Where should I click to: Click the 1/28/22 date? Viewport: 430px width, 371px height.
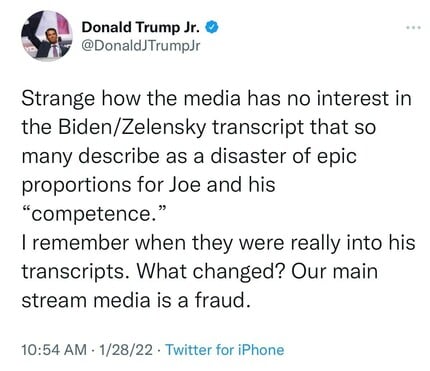(126, 350)
